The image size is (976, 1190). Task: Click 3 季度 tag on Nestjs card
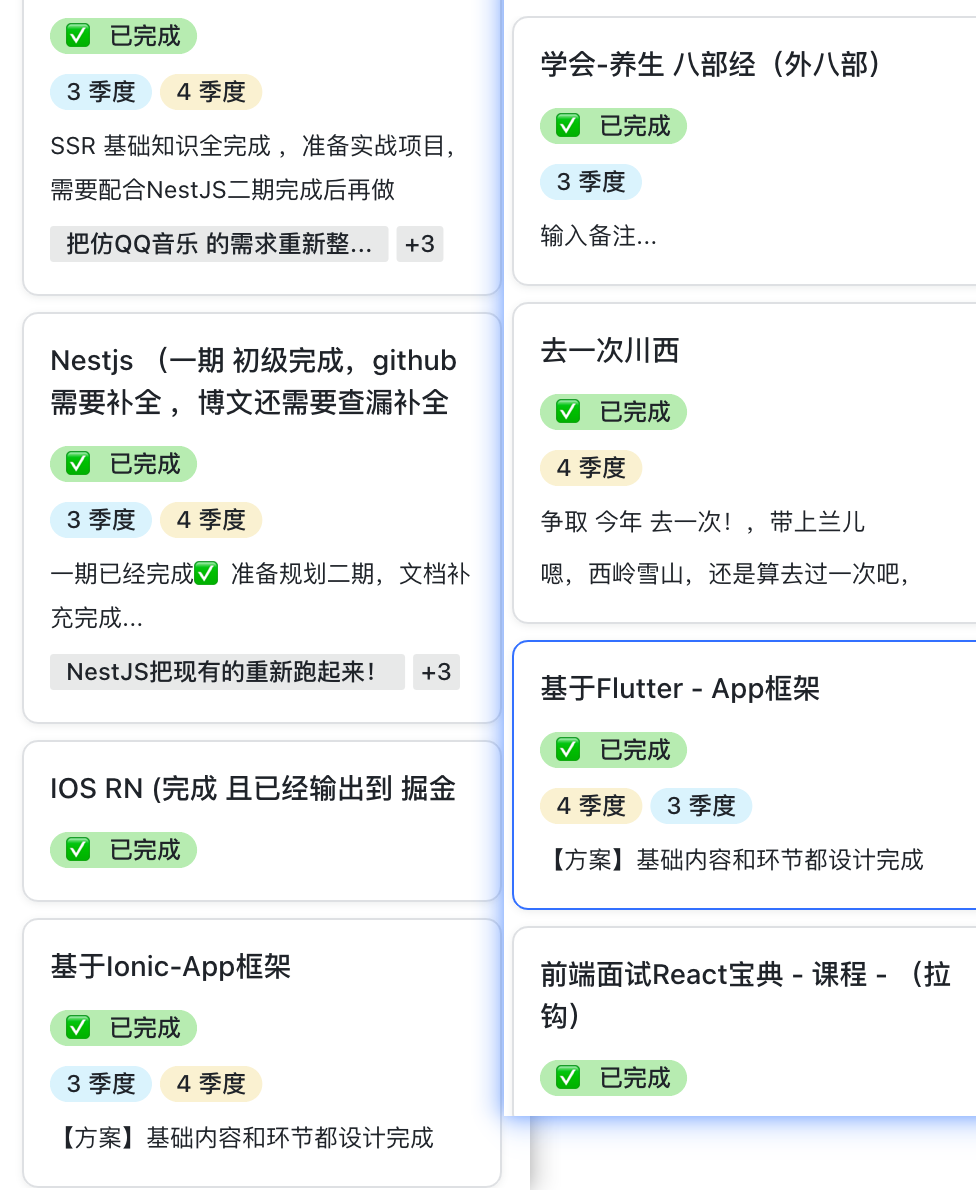[101, 520]
